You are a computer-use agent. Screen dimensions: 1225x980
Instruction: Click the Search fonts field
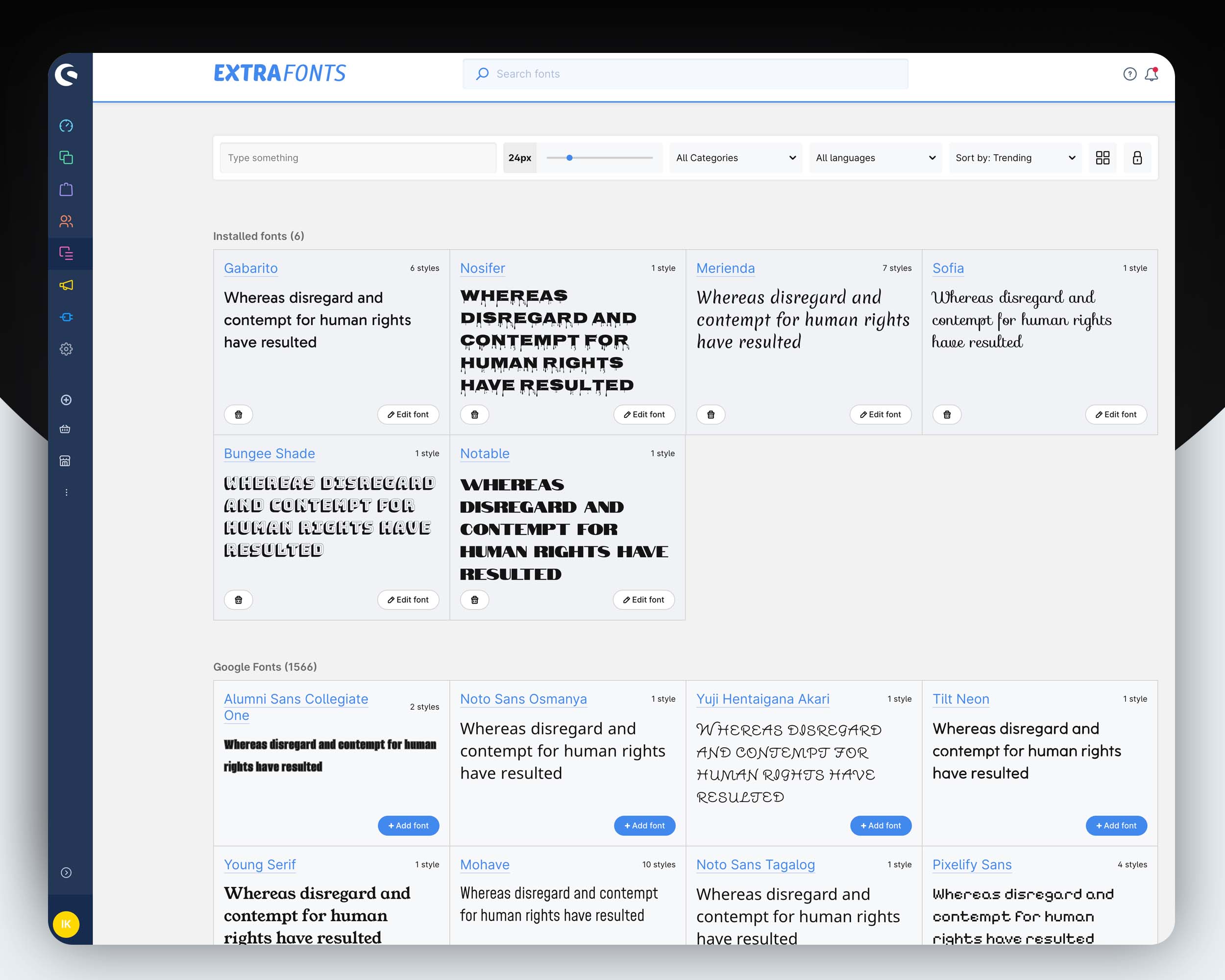click(685, 74)
